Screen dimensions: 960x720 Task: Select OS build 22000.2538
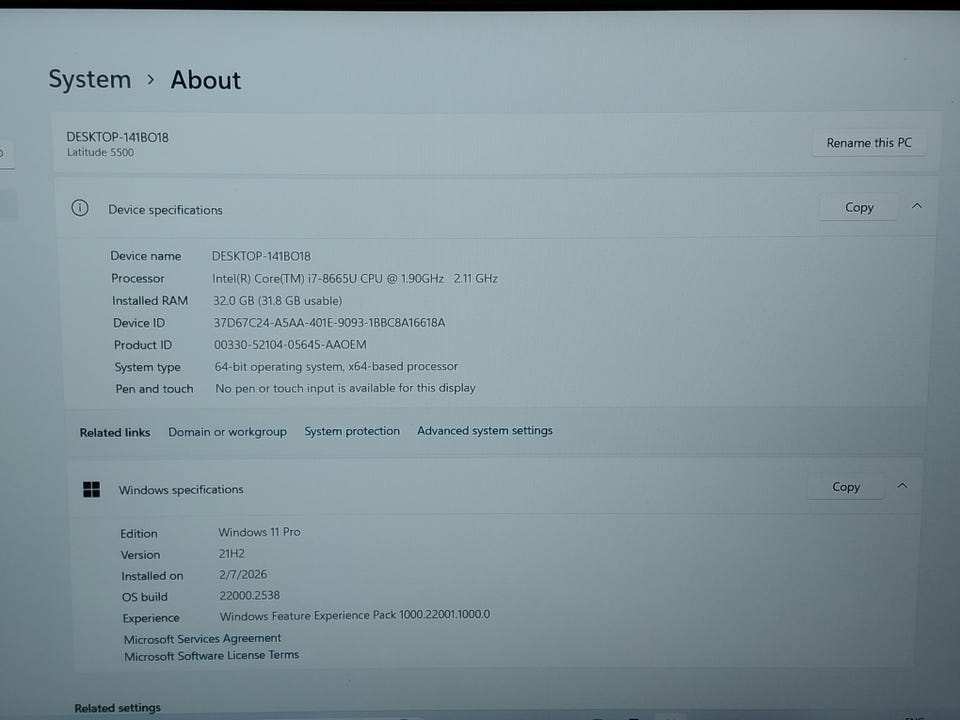point(250,595)
